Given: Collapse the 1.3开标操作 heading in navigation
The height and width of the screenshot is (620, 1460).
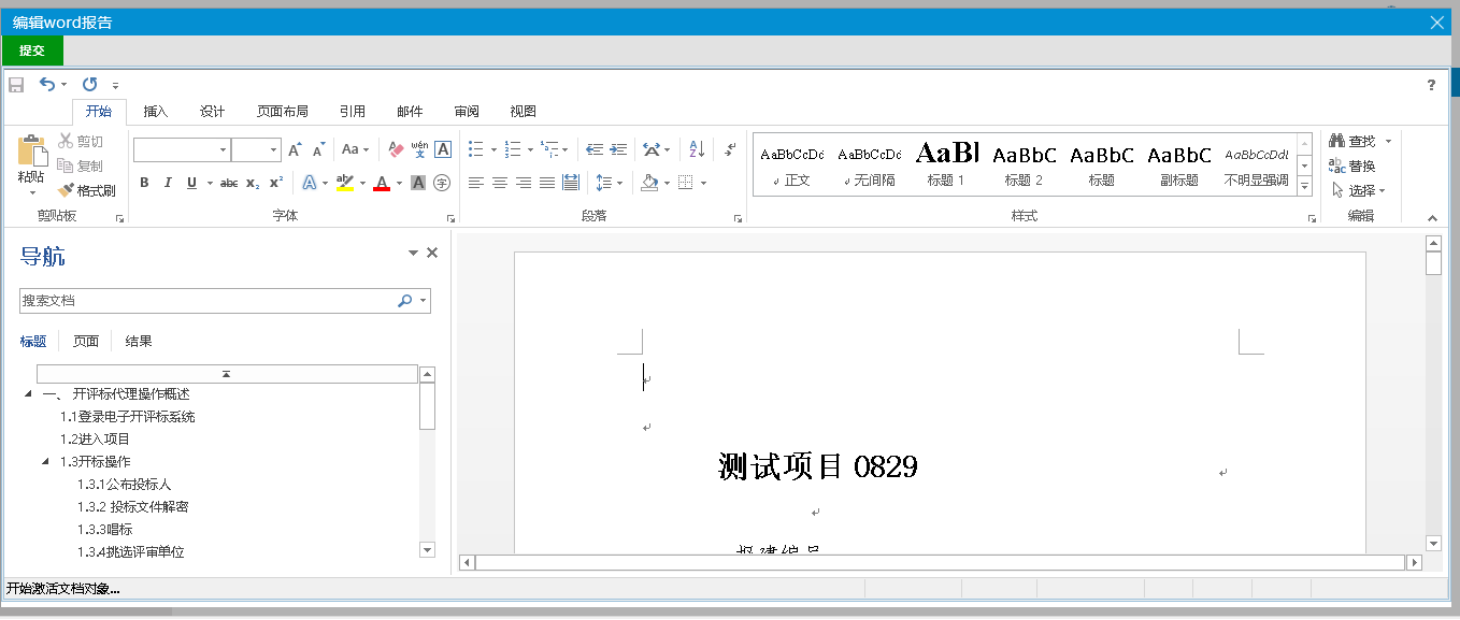Looking at the screenshot, I should pyautogui.click(x=46, y=462).
